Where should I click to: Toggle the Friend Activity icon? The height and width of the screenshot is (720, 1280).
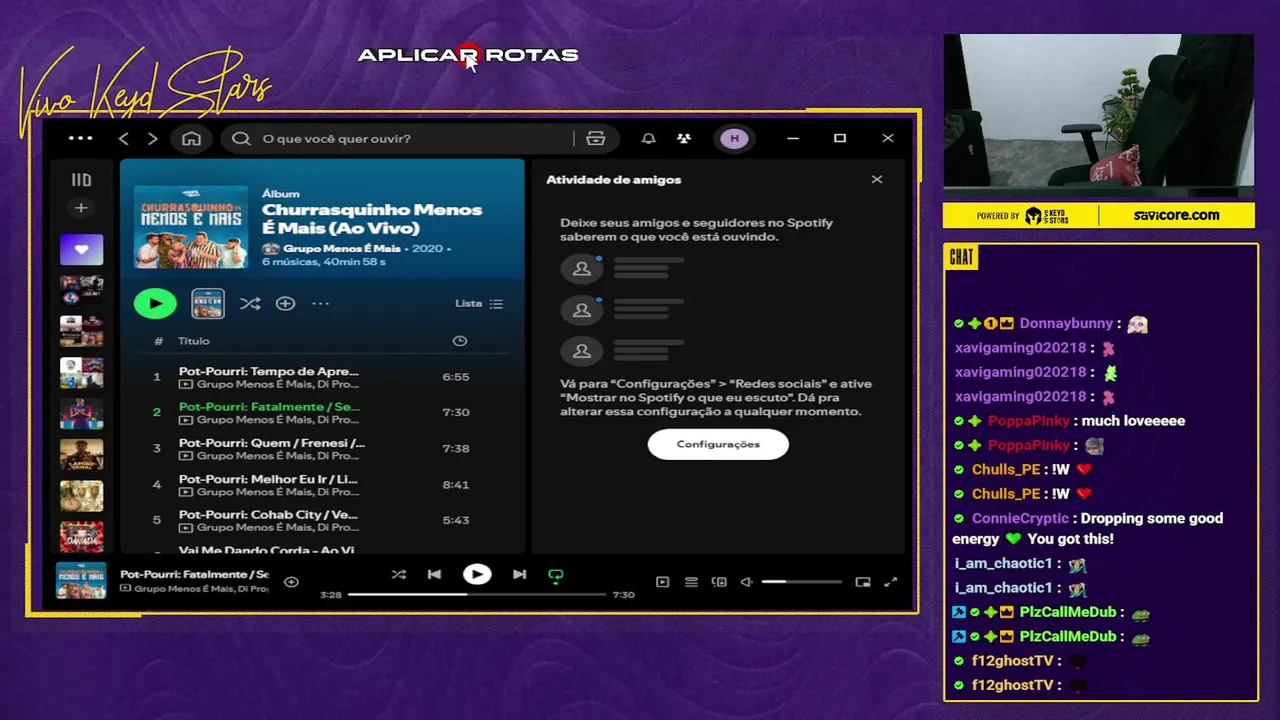tap(683, 139)
